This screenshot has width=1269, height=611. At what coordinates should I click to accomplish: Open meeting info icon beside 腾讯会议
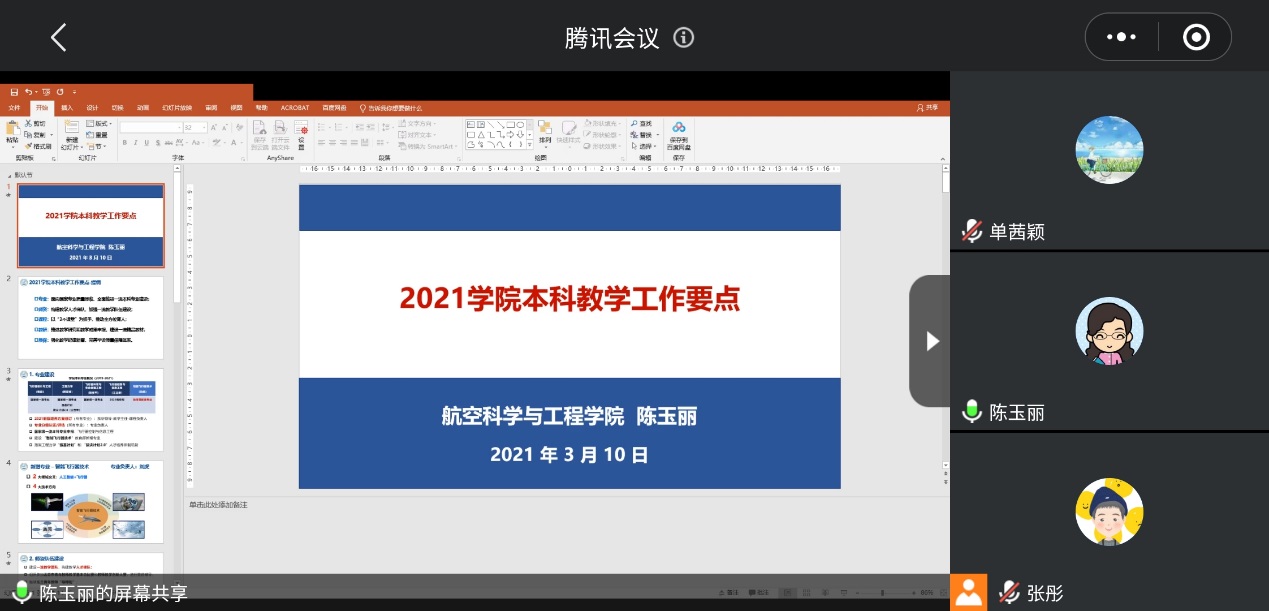684,38
